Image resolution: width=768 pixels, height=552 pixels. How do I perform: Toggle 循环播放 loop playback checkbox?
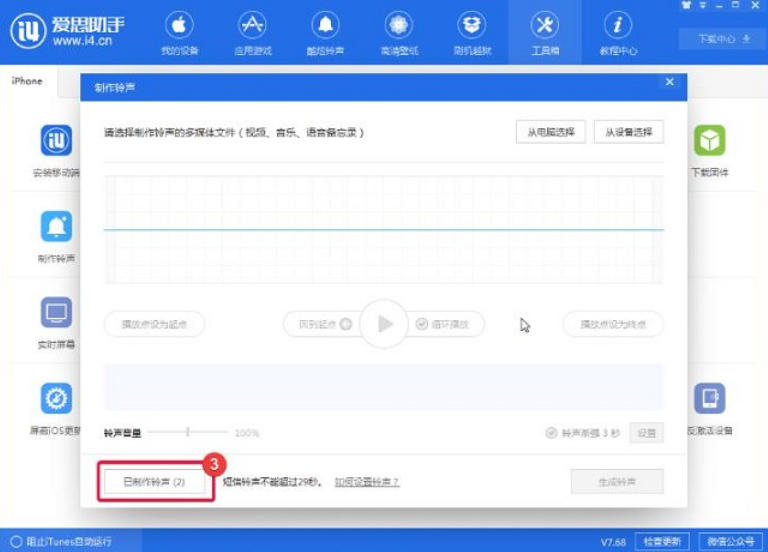pos(422,324)
